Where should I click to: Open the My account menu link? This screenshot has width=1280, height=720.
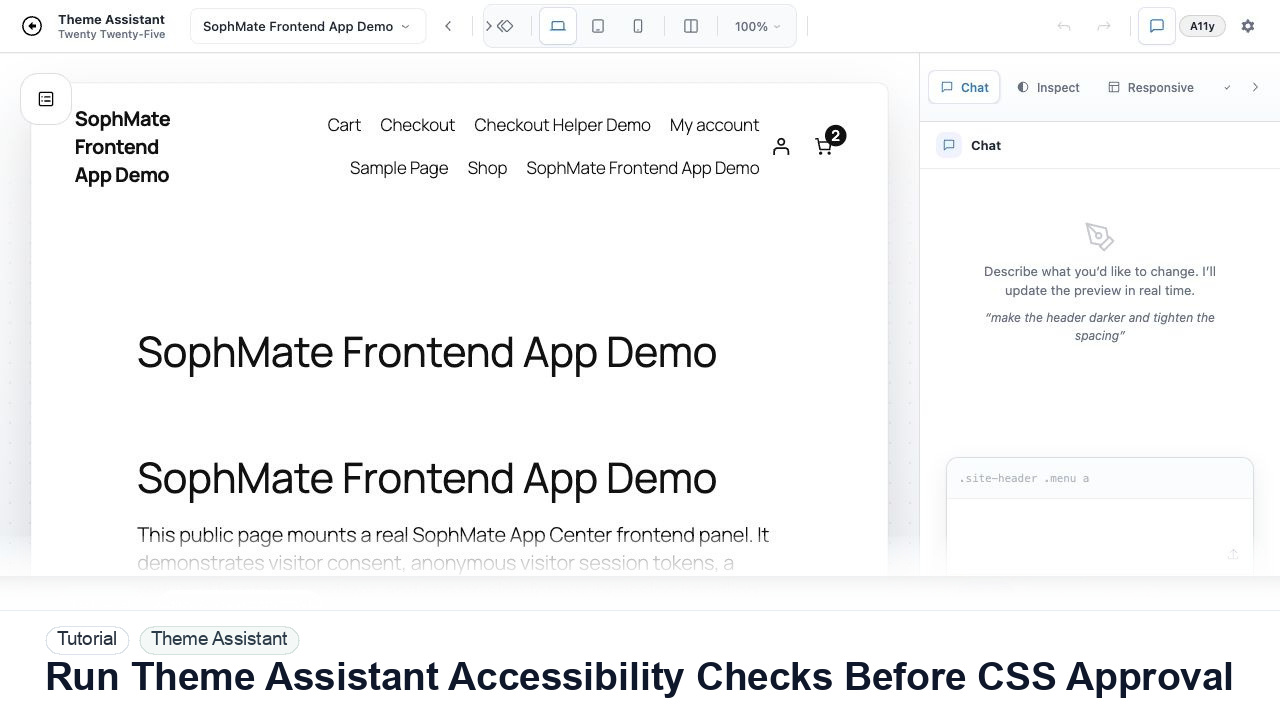click(x=714, y=125)
